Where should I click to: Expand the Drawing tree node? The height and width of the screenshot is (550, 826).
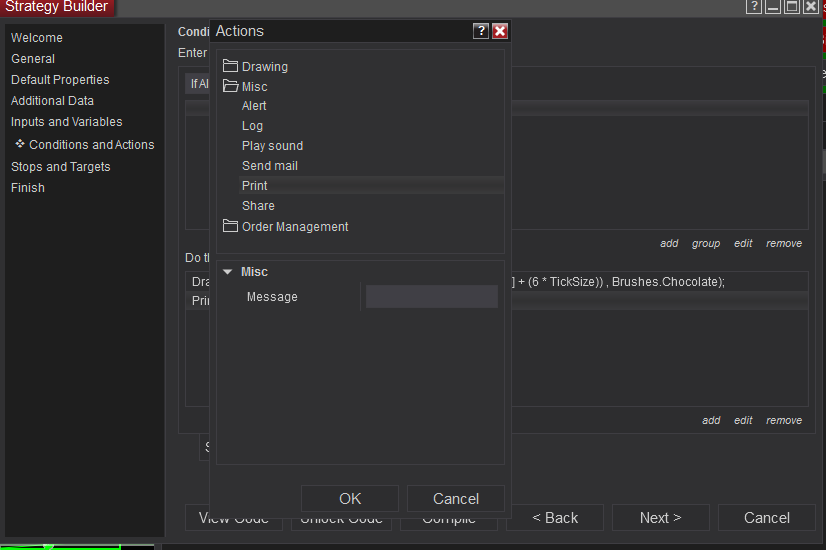pyautogui.click(x=264, y=67)
